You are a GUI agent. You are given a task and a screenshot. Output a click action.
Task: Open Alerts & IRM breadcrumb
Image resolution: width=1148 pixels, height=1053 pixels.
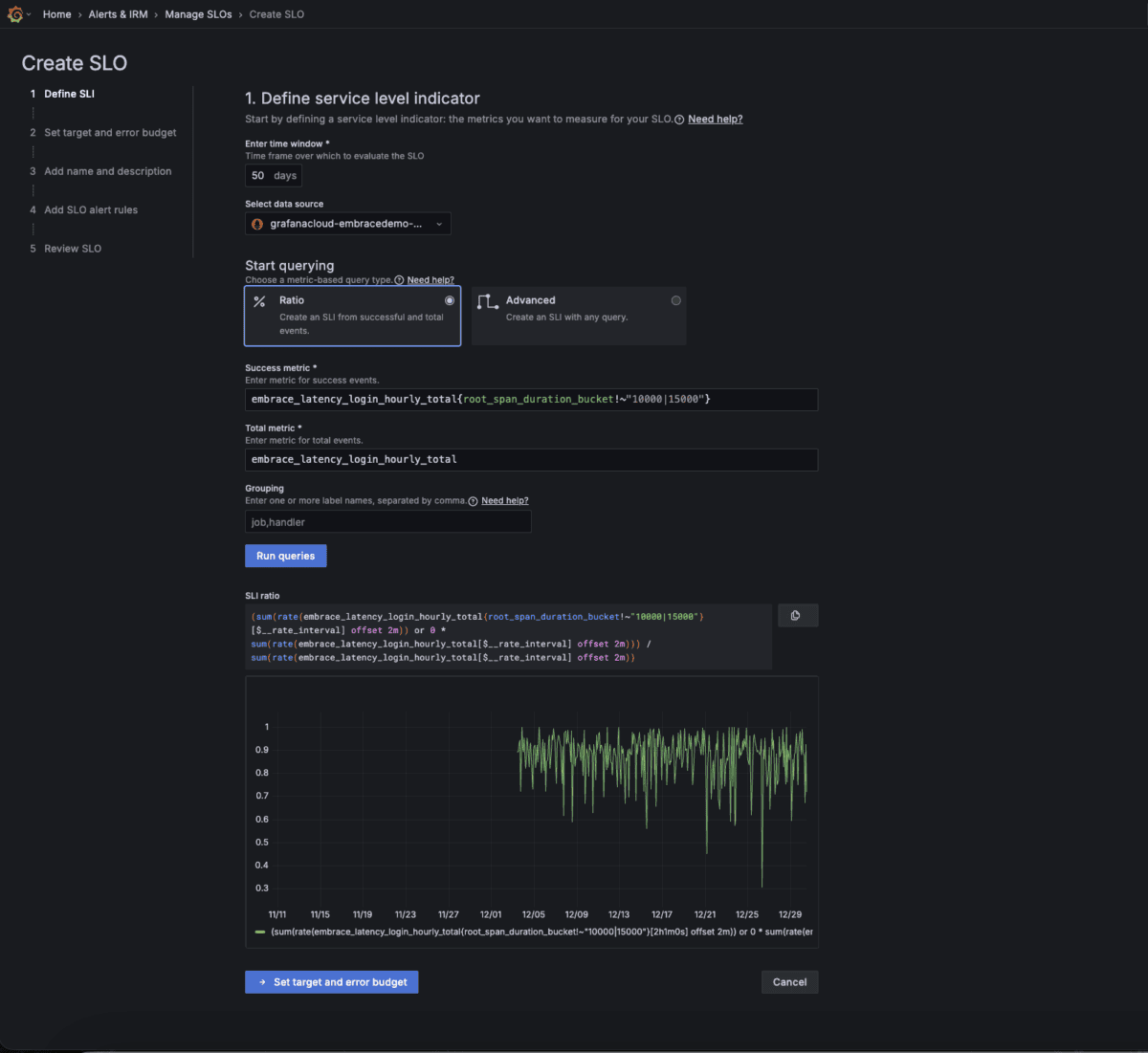(119, 14)
